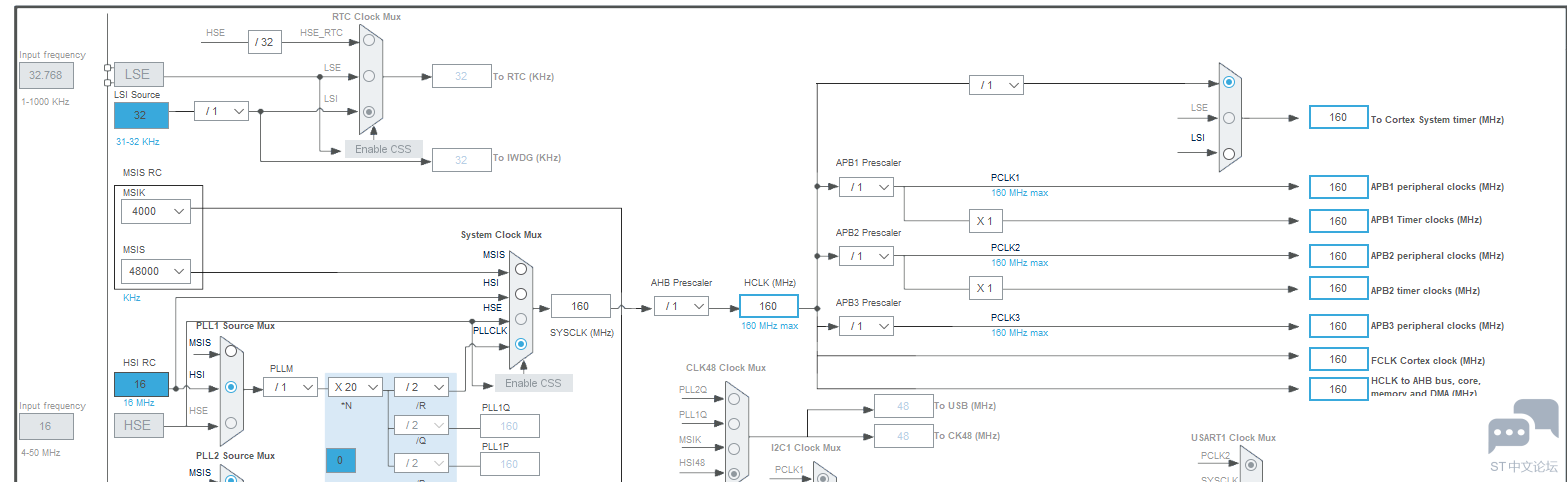This screenshot has width=1567, height=482.
Task: Click the To Cortex System timer value
Action: tap(1339, 117)
